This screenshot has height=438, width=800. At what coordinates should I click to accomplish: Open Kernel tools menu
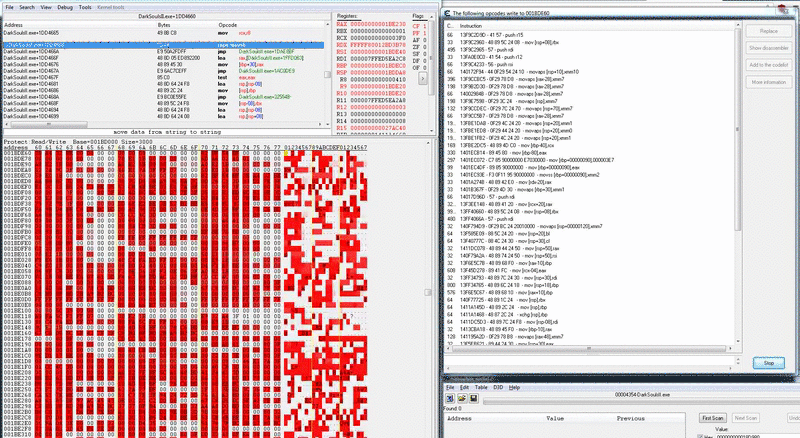(111, 7)
